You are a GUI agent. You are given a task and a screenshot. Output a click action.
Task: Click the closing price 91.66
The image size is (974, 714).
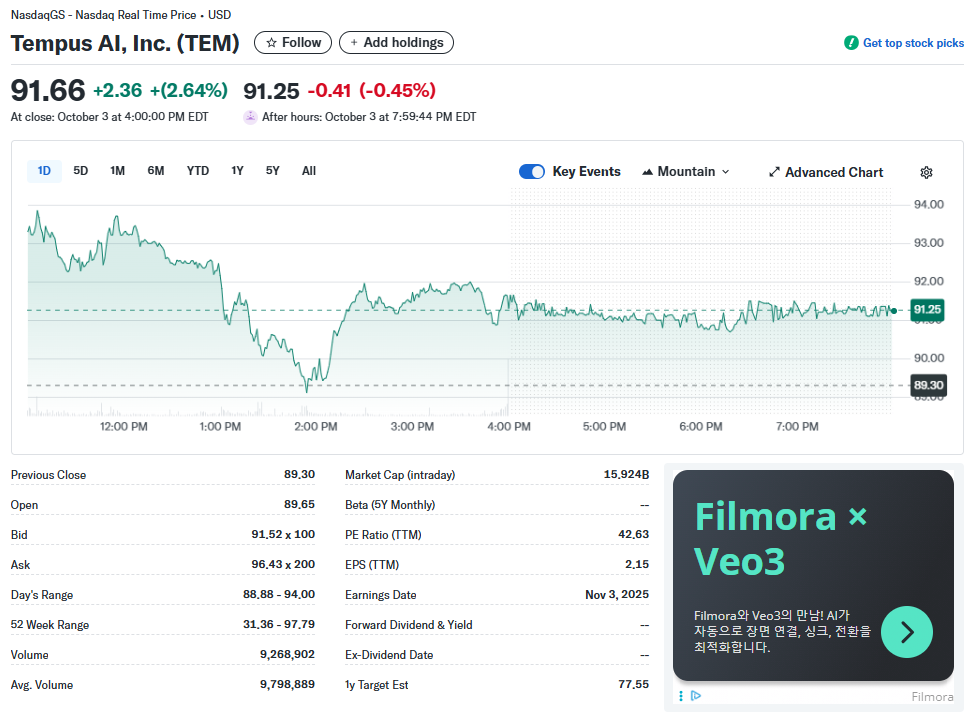pos(48,90)
